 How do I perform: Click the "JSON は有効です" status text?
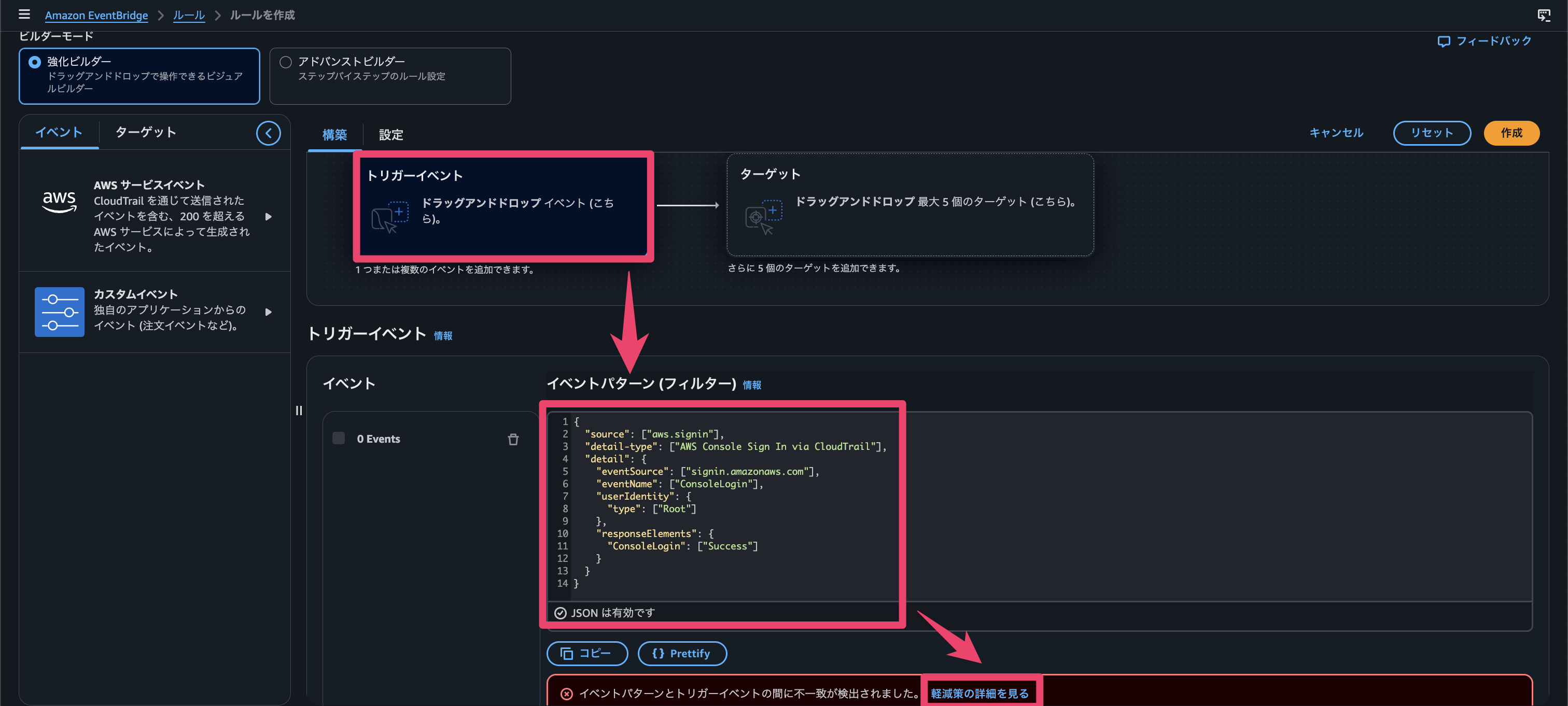click(x=612, y=613)
